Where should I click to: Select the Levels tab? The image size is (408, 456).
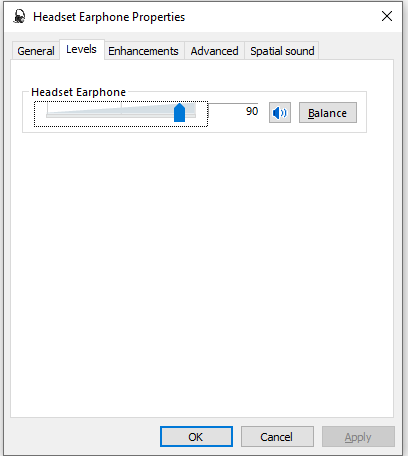[82, 49]
